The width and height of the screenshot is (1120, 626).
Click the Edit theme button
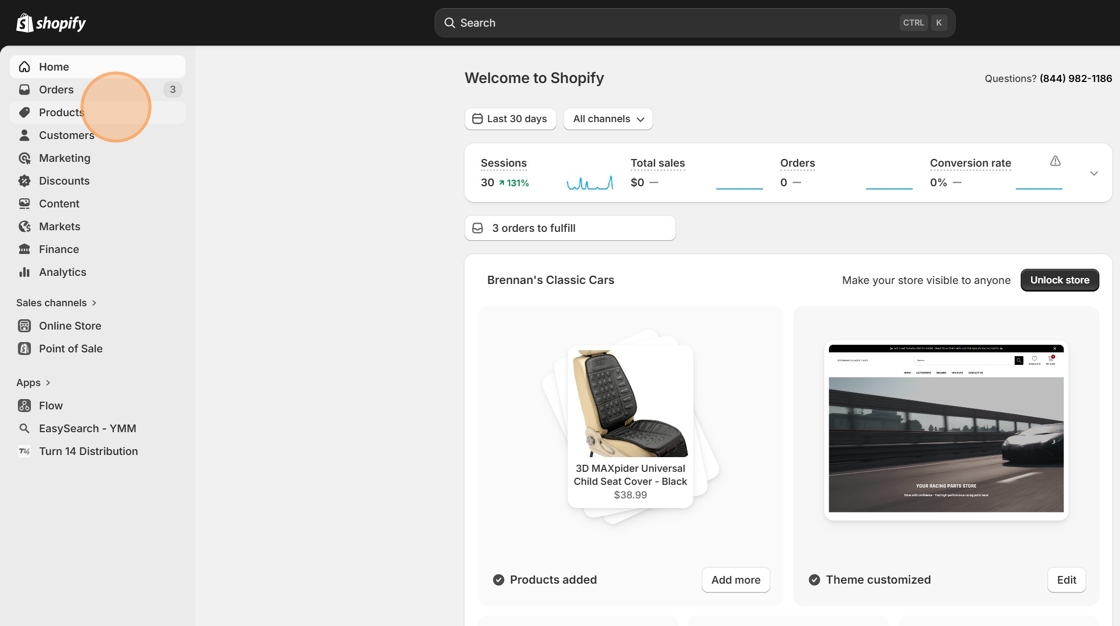pyautogui.click(x=1066, y=580)
